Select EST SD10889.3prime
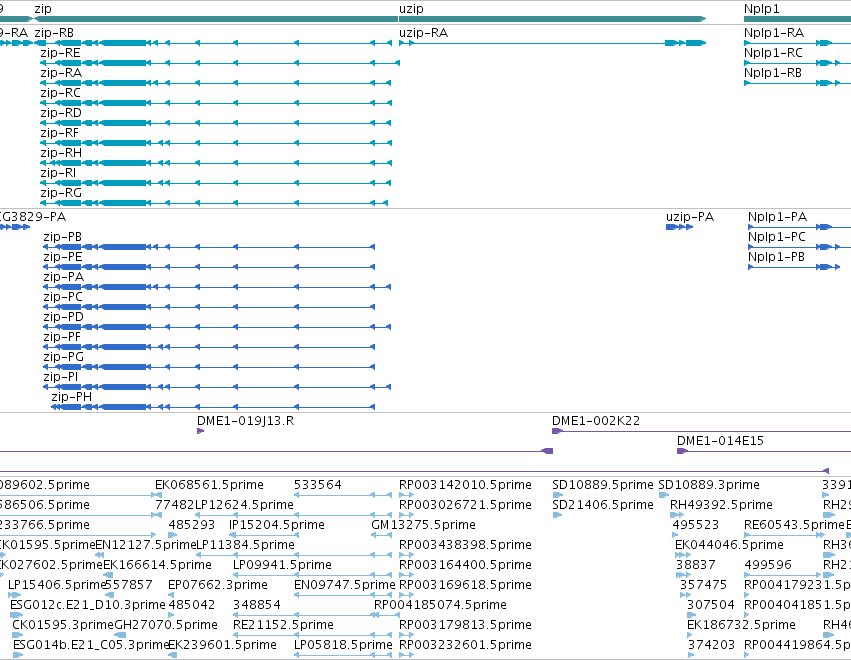Image resolution: width=851 pixels, height=660 pixels. (x=709, y=485)
